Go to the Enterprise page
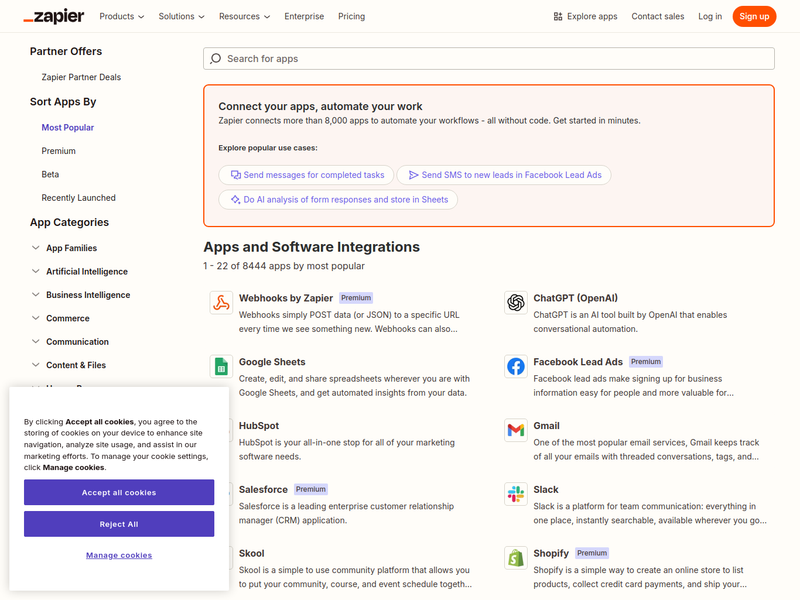800x600 pixels. tap(304, 16)
